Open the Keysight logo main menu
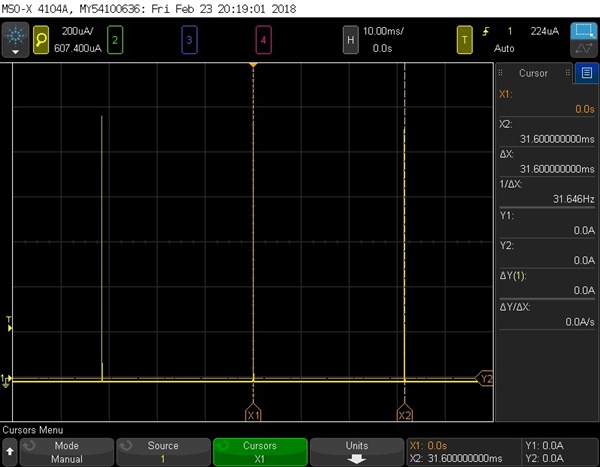The width and height of the screenshot is (600, 467). click(x=15, y=40)
